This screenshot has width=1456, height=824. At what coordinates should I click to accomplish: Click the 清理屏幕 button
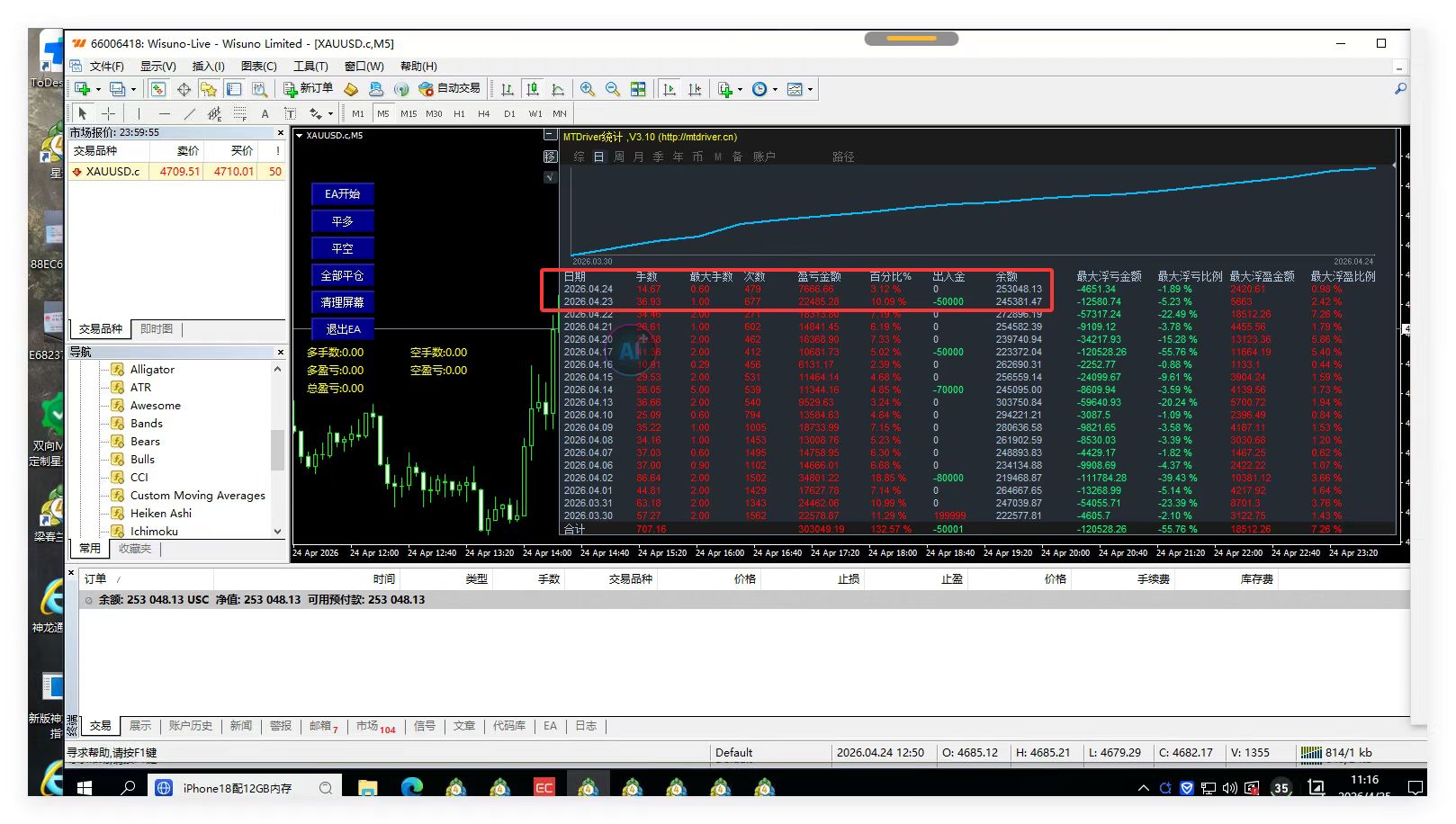click(x=342, y=302)
